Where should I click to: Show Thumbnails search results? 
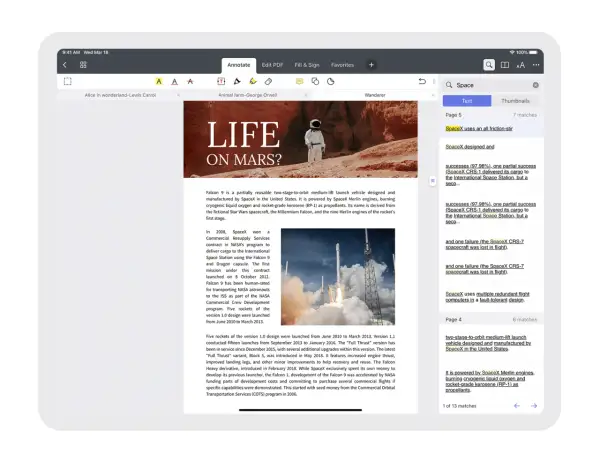click(x=515, y=101)
